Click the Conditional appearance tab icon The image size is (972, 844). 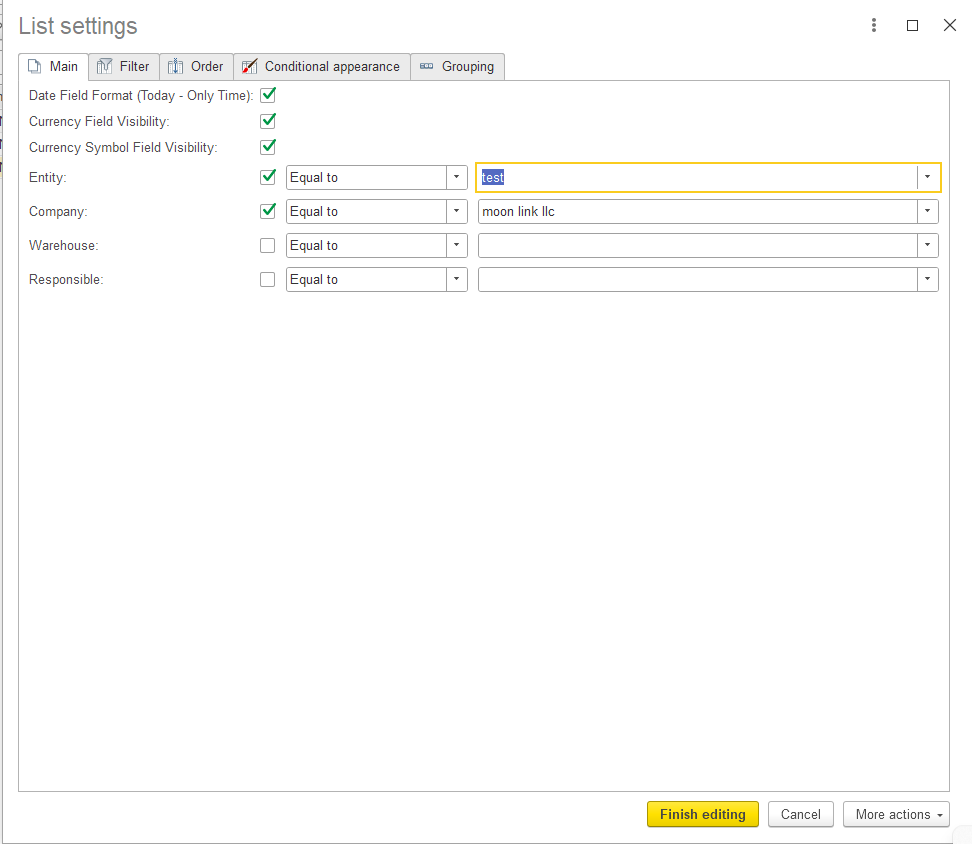pyautogui.click(x=249, y=66)
